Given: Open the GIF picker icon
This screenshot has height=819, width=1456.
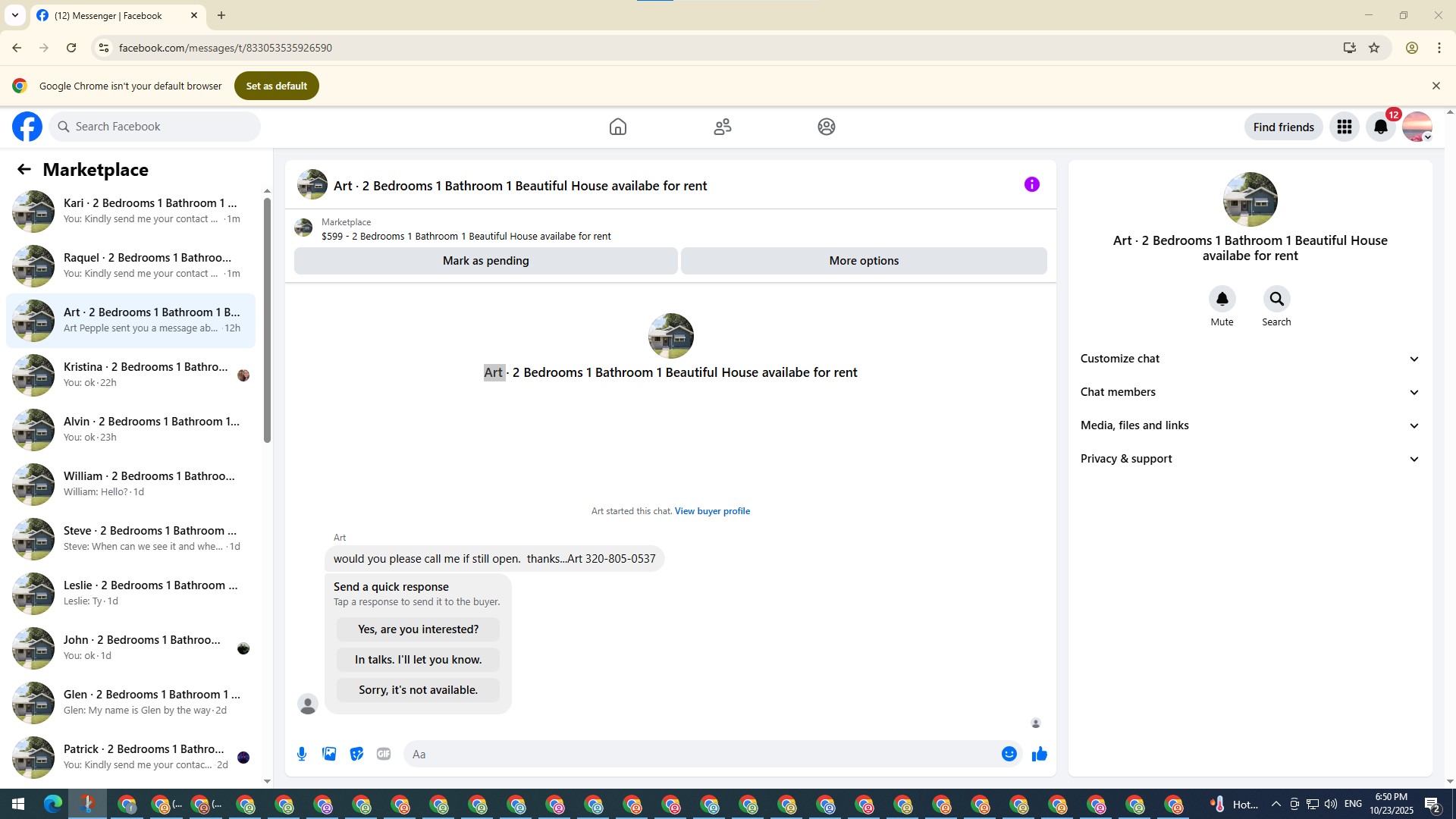Looking at the screenshot, I should [x=384, y=754].
